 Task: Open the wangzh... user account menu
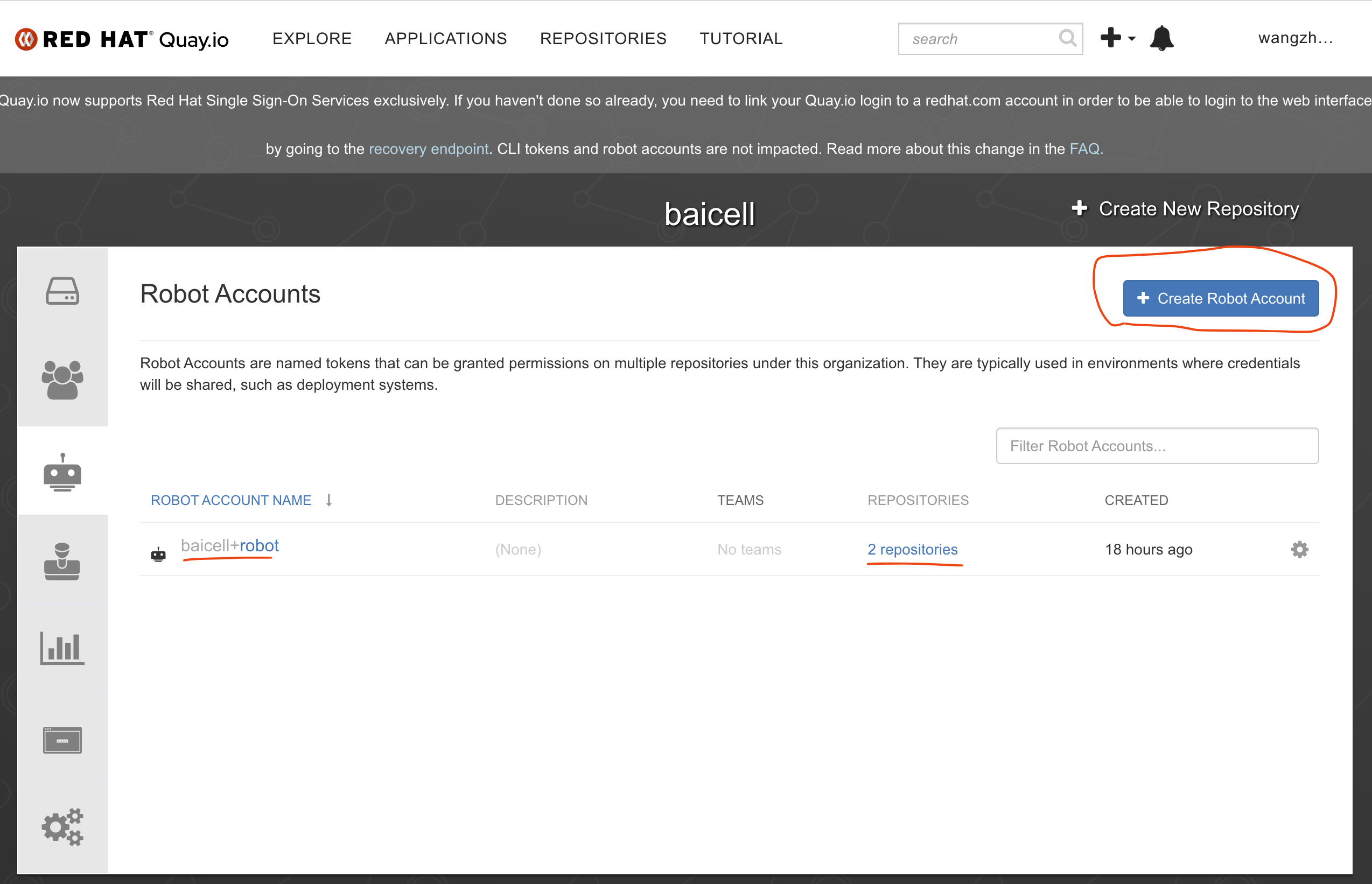pos(1295,38)
